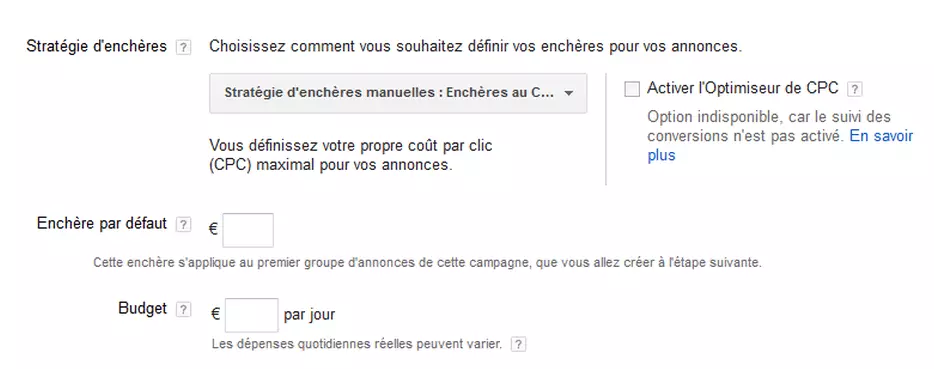Click the 'Cette enchère s'applique au premier groupe' note
This screenshot has height=369, width=934.
(x=427, y=263)
